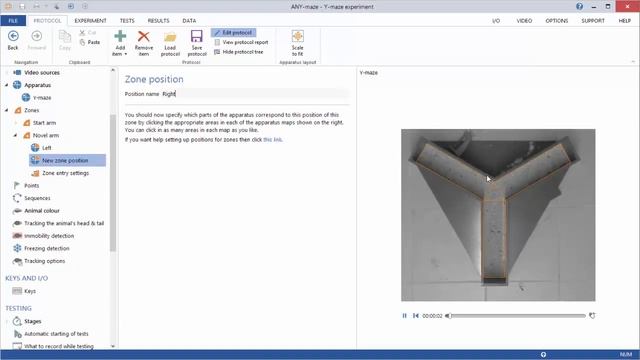640x360 pixels.
Task: Select the Points flag item
Action: [x=27, y=186]
